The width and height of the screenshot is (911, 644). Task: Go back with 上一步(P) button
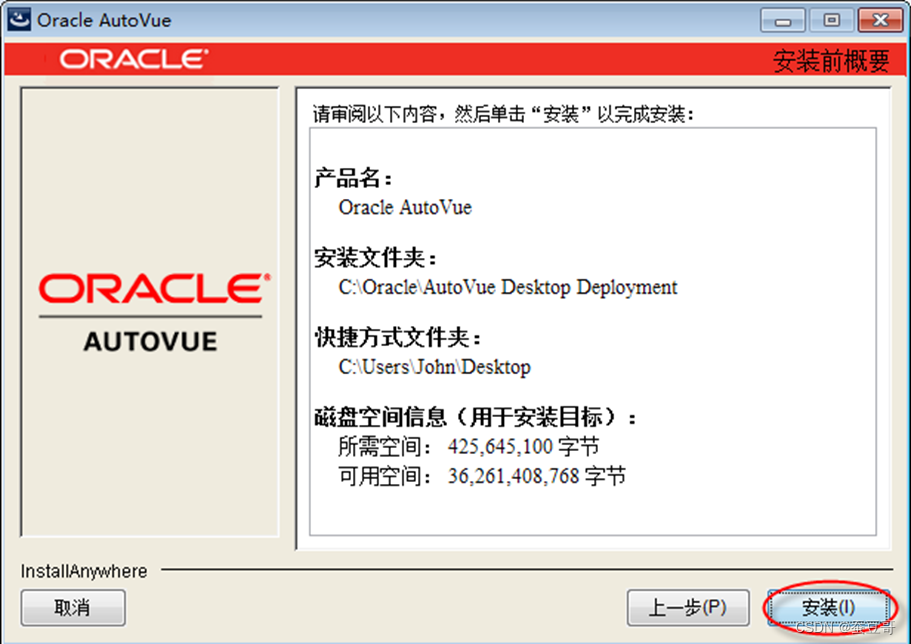pyautogui.click(x=688, y=608)
